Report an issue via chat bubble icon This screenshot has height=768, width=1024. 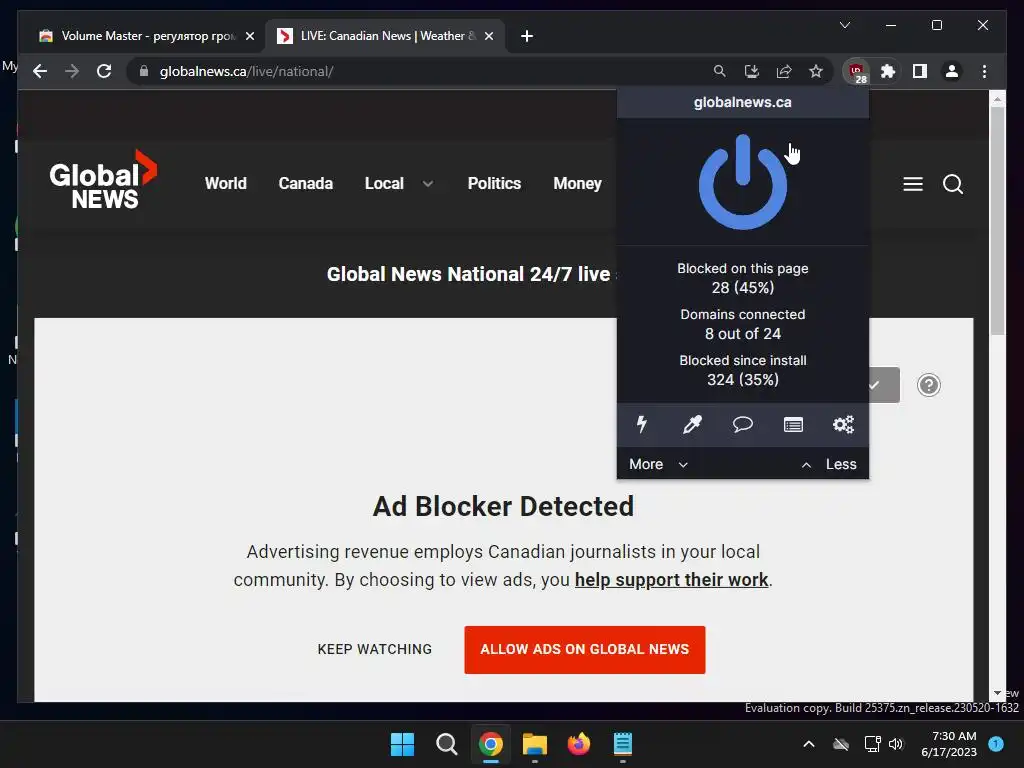tap(743, 425)
